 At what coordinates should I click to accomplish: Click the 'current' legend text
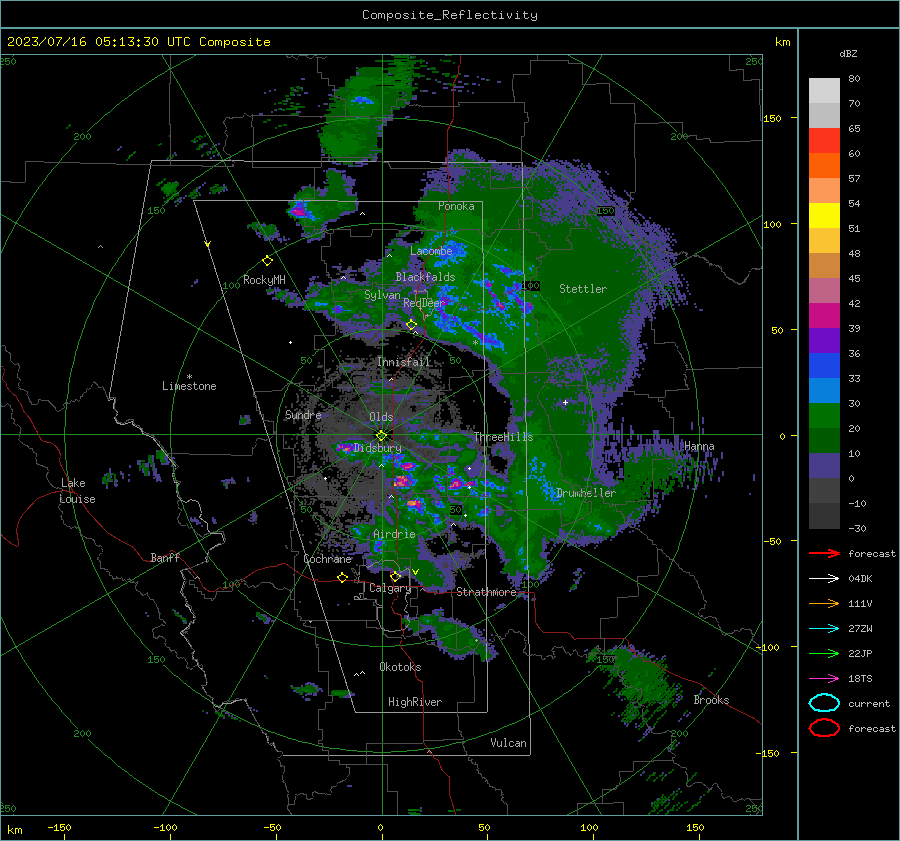click(869, 703)
